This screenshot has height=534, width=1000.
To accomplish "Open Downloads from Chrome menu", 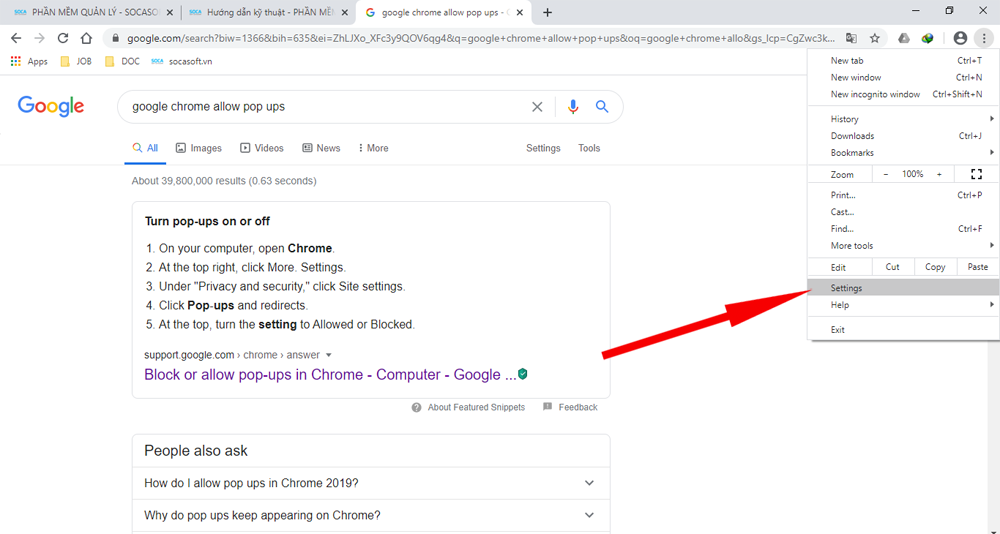I will tap(904, 135).
